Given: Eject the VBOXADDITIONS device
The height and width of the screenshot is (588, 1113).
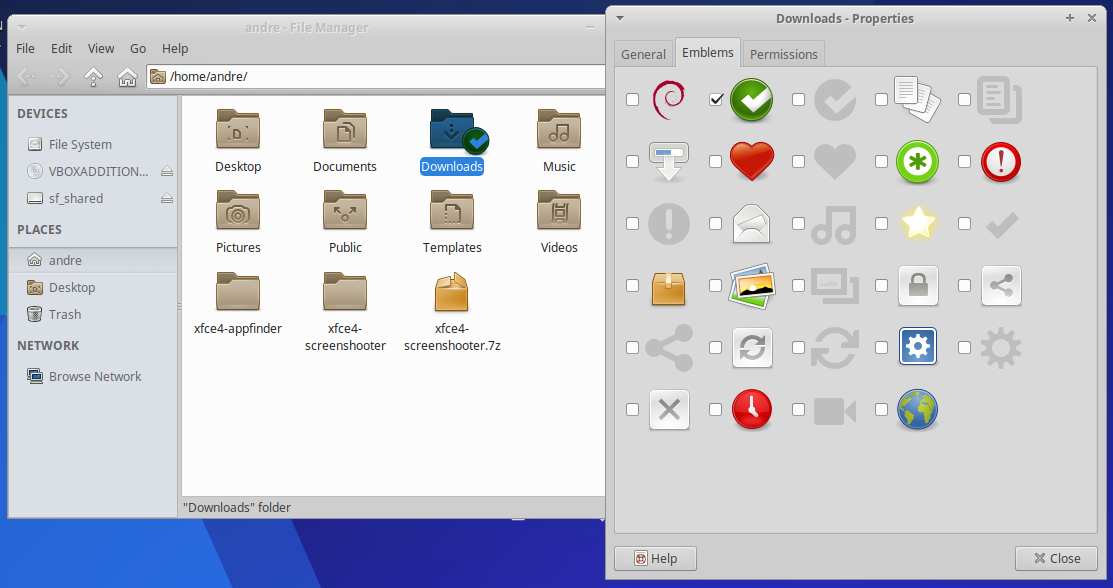Looking at the screenshot, I should click(167, 172).
